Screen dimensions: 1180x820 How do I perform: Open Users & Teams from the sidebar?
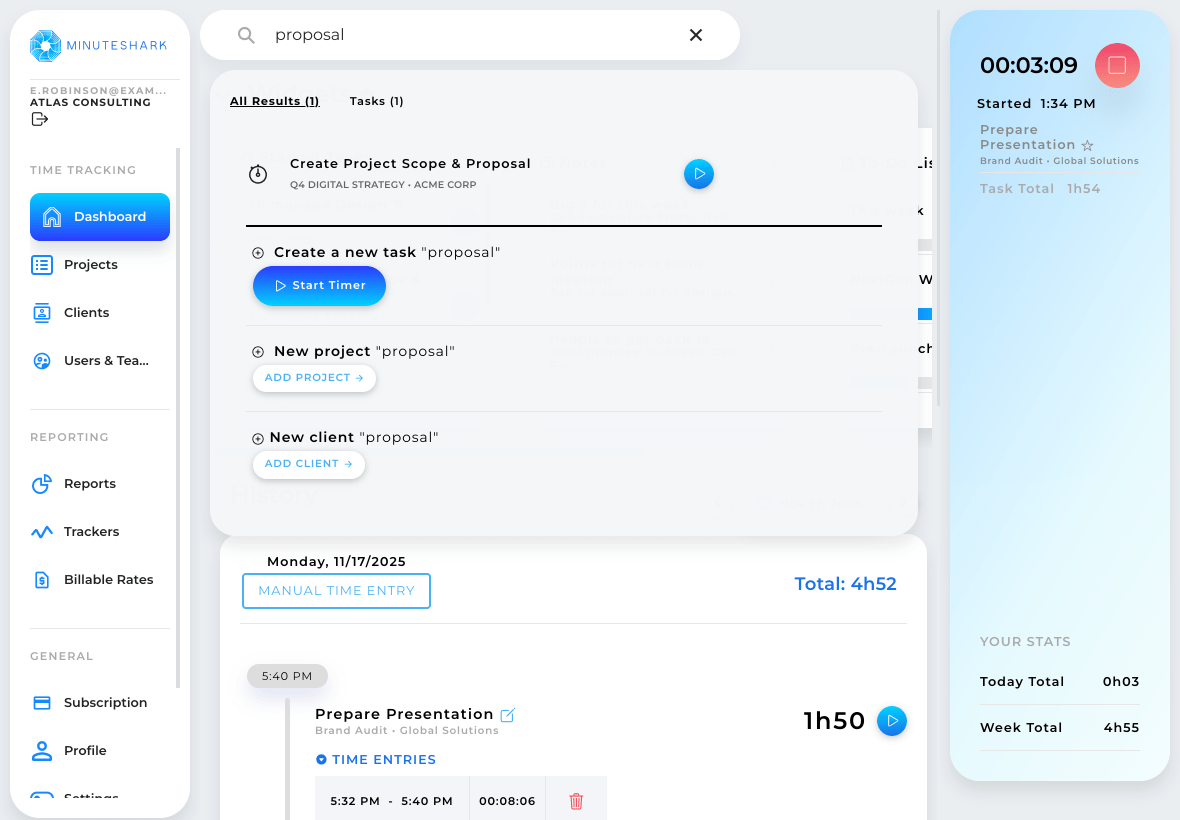41,360
